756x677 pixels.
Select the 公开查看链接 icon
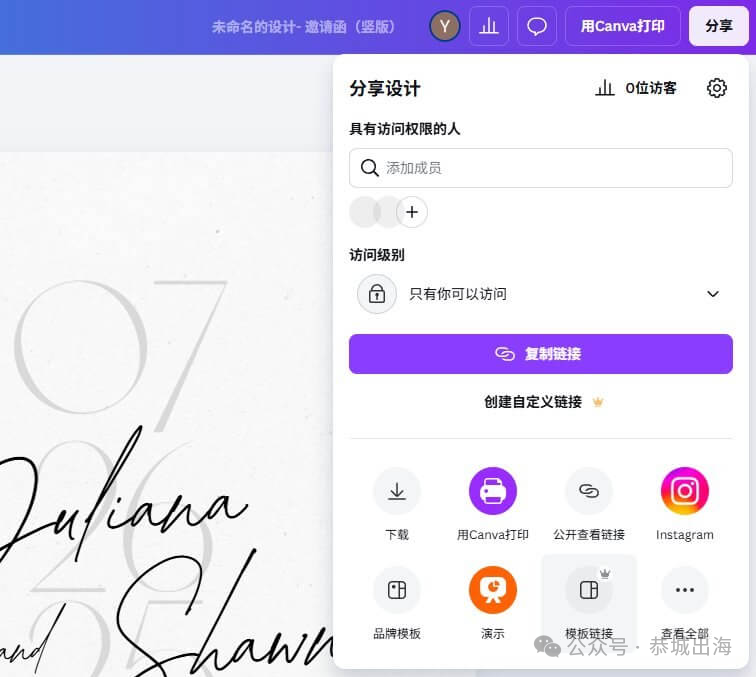point(589,491)
